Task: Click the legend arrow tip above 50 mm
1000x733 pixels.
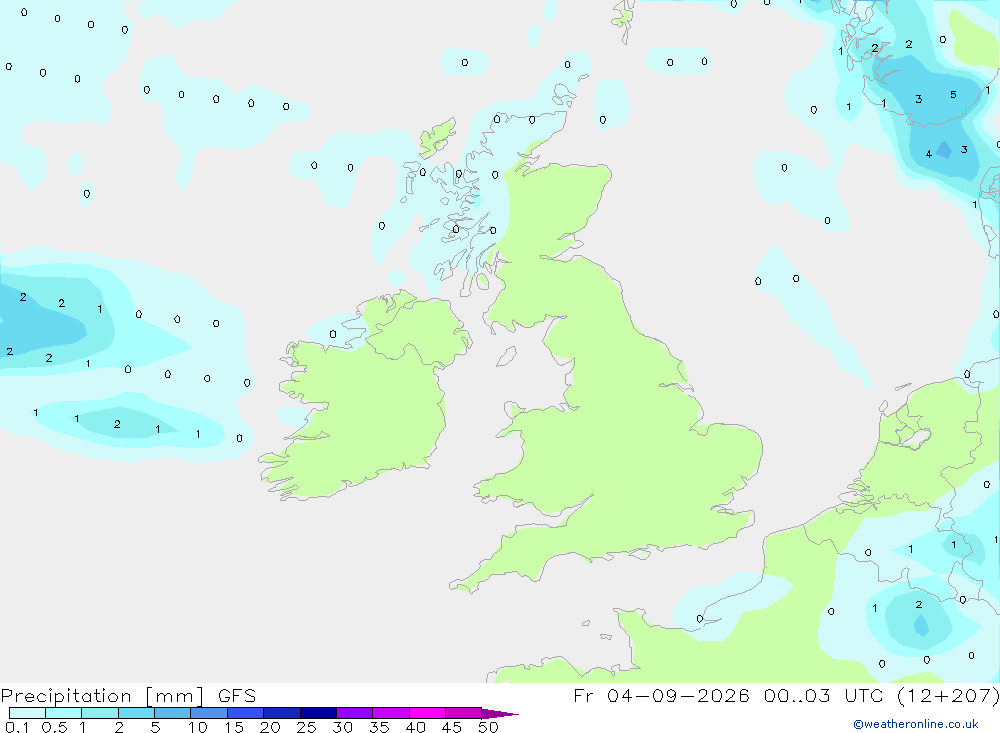Action: (499, 713)
